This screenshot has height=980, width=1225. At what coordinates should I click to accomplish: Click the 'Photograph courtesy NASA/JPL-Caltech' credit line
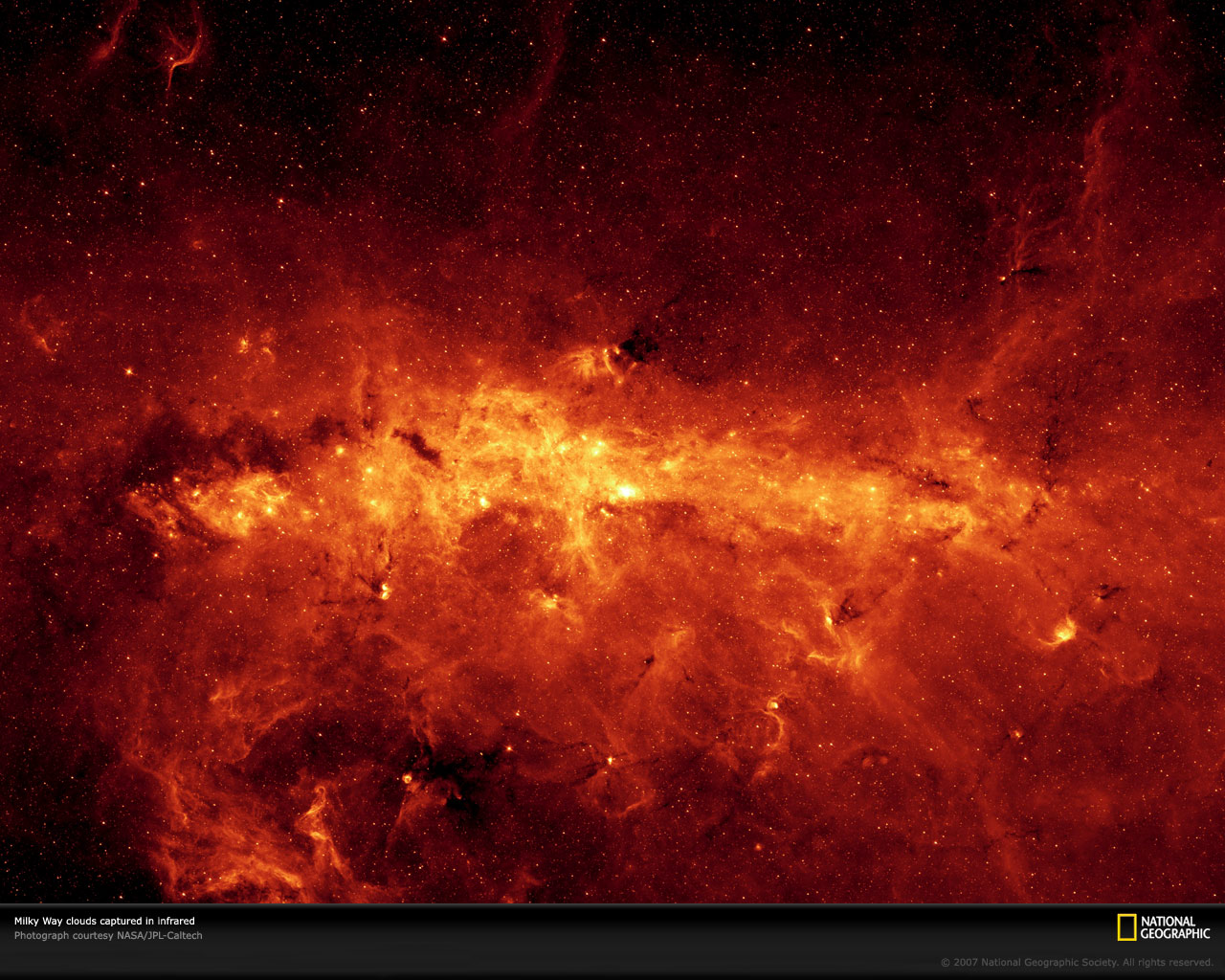coord(108,936)
